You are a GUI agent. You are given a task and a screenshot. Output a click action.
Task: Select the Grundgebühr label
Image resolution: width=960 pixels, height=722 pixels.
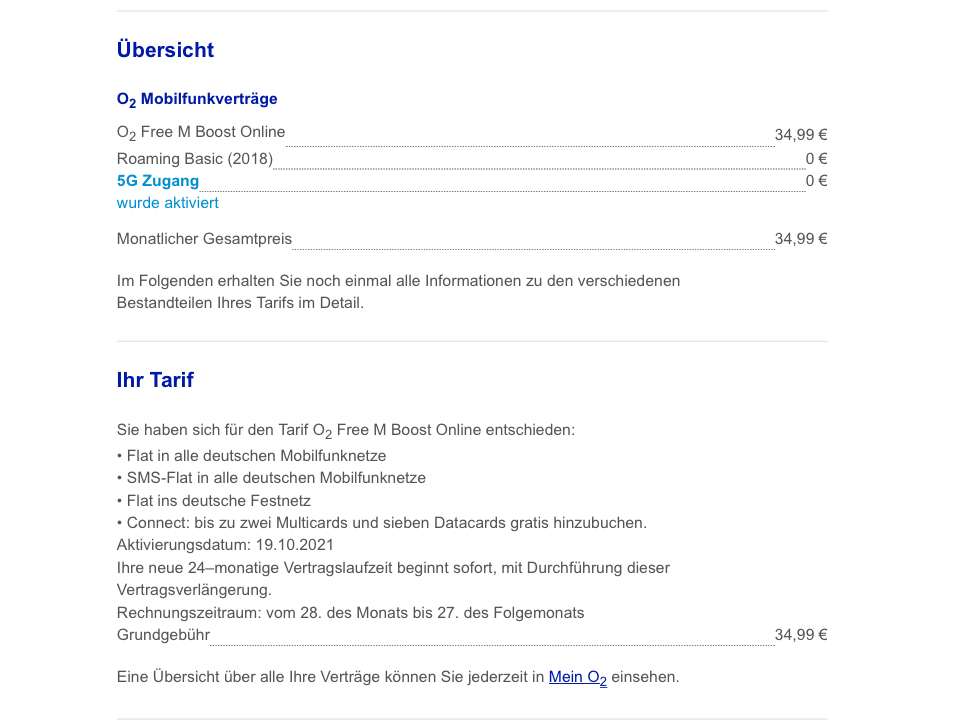tap(163, 635)
